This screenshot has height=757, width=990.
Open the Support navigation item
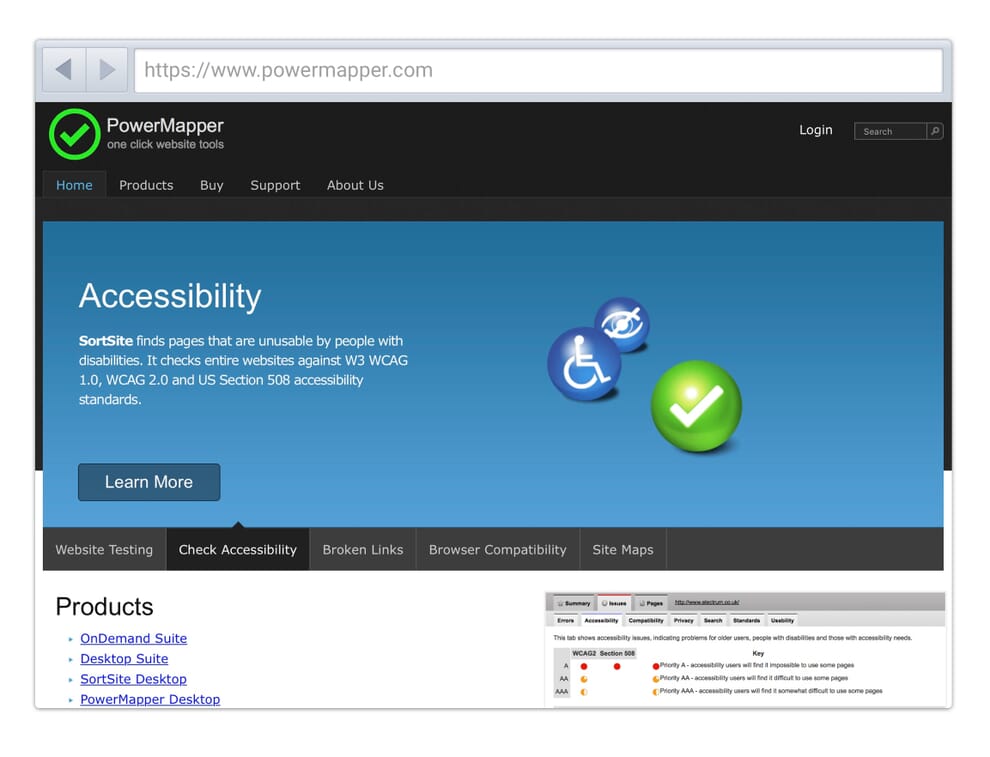coord(275,185)
